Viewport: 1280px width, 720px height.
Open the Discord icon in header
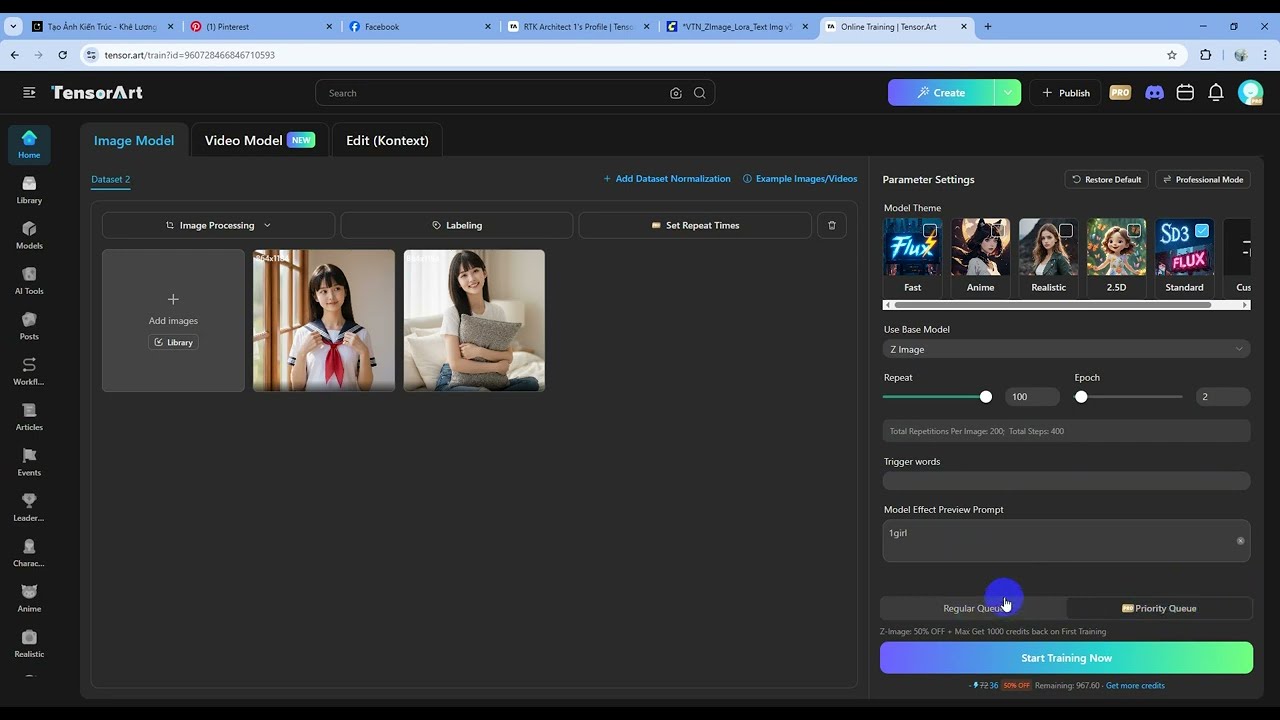(1154, 92)
